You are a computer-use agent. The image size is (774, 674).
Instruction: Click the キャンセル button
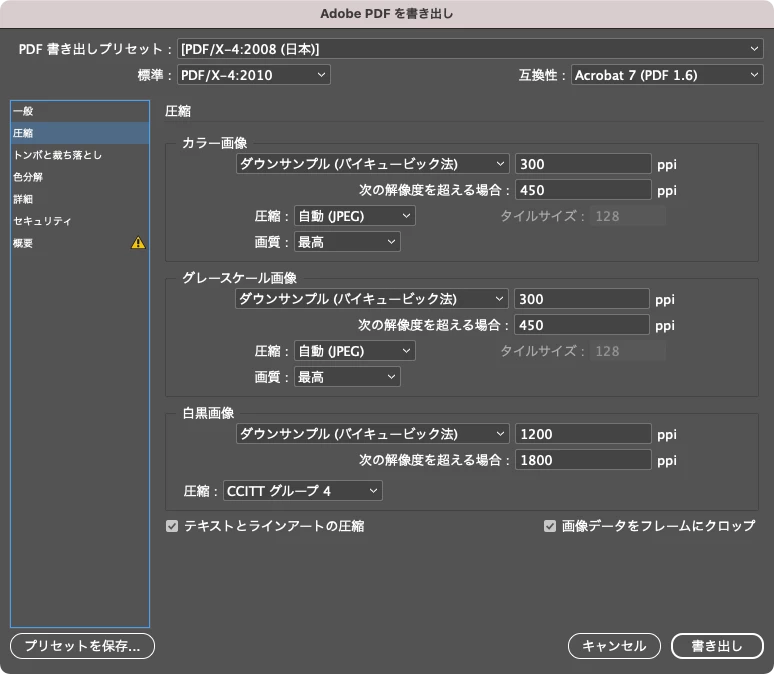click(615, 646)
